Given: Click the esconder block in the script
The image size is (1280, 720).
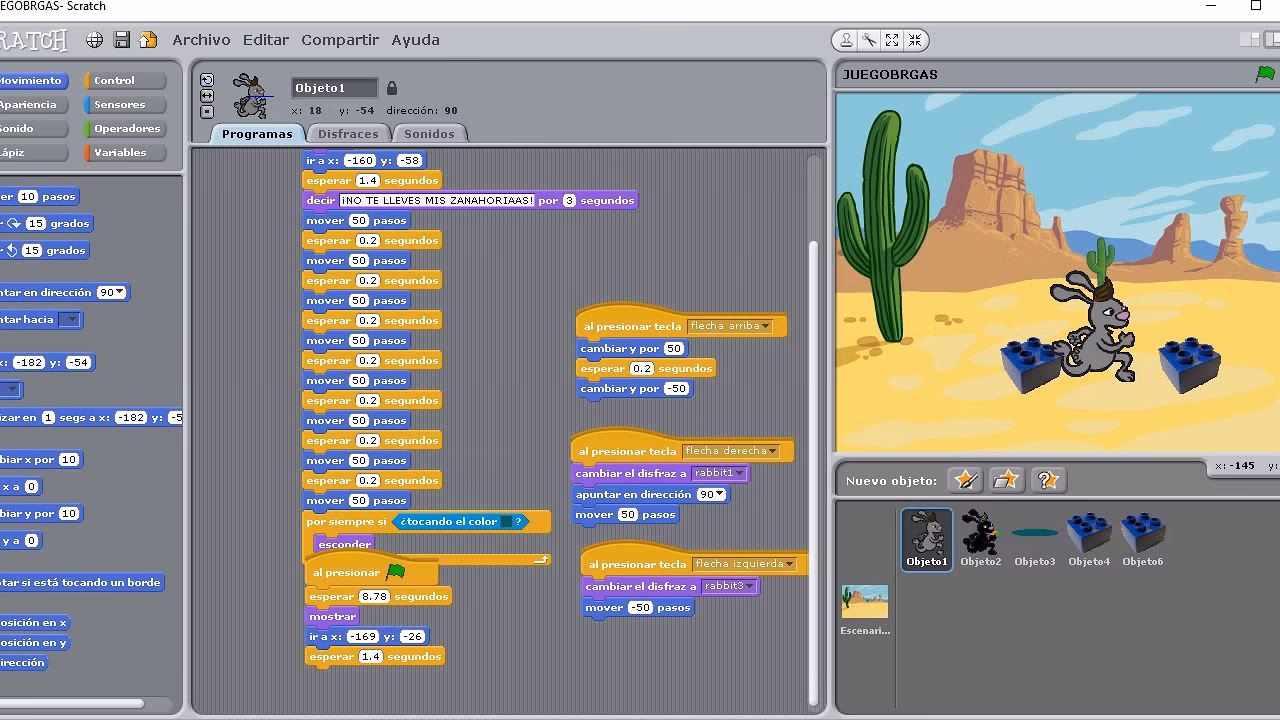Looking at the screenshot, I should (x=344, y=544).
